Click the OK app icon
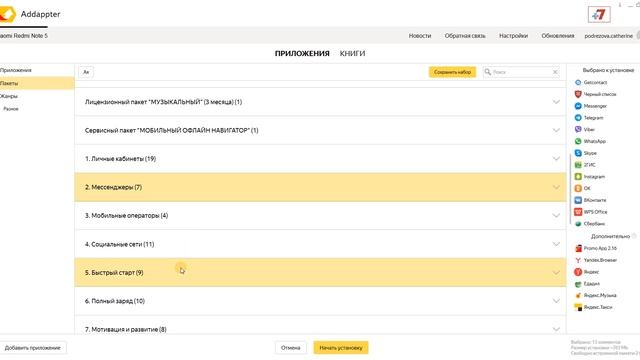The width and height of the screenshot is (640, 360). coord(578,188)
